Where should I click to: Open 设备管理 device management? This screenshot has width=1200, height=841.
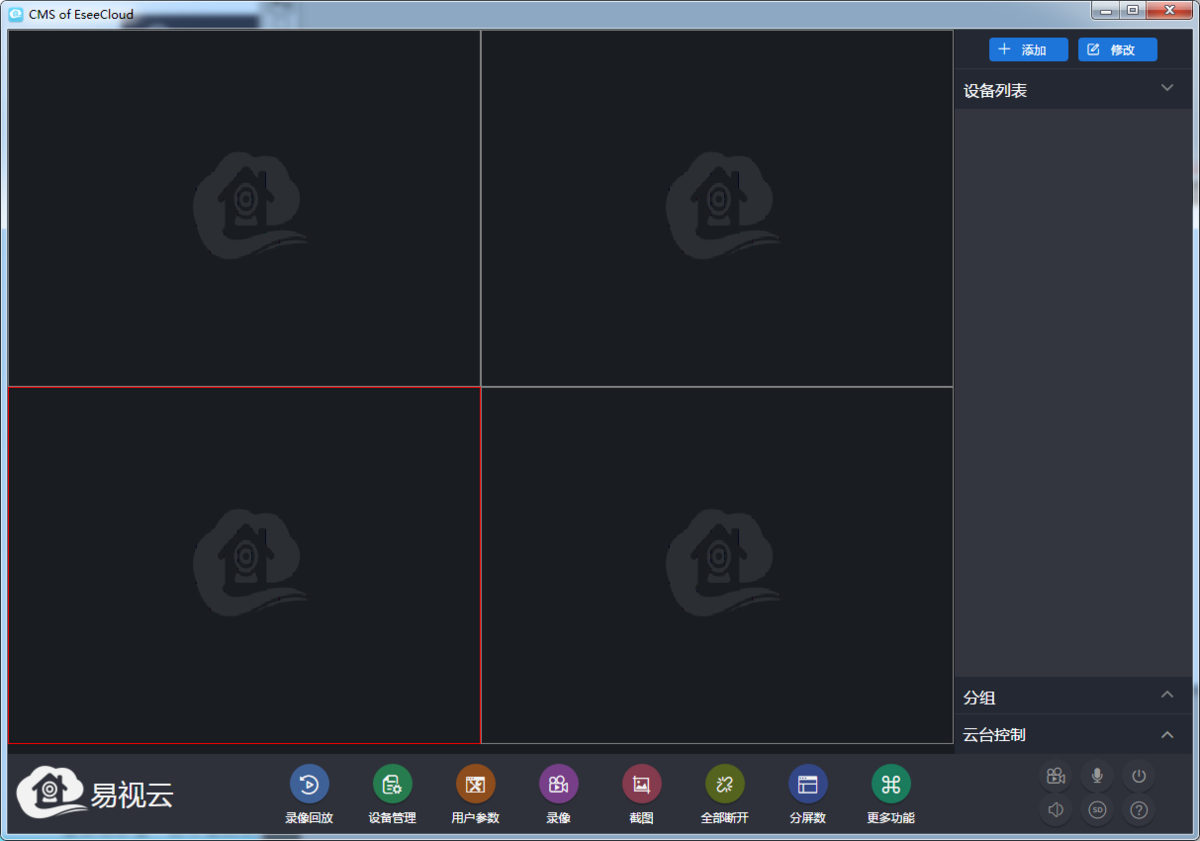[392, 785]
